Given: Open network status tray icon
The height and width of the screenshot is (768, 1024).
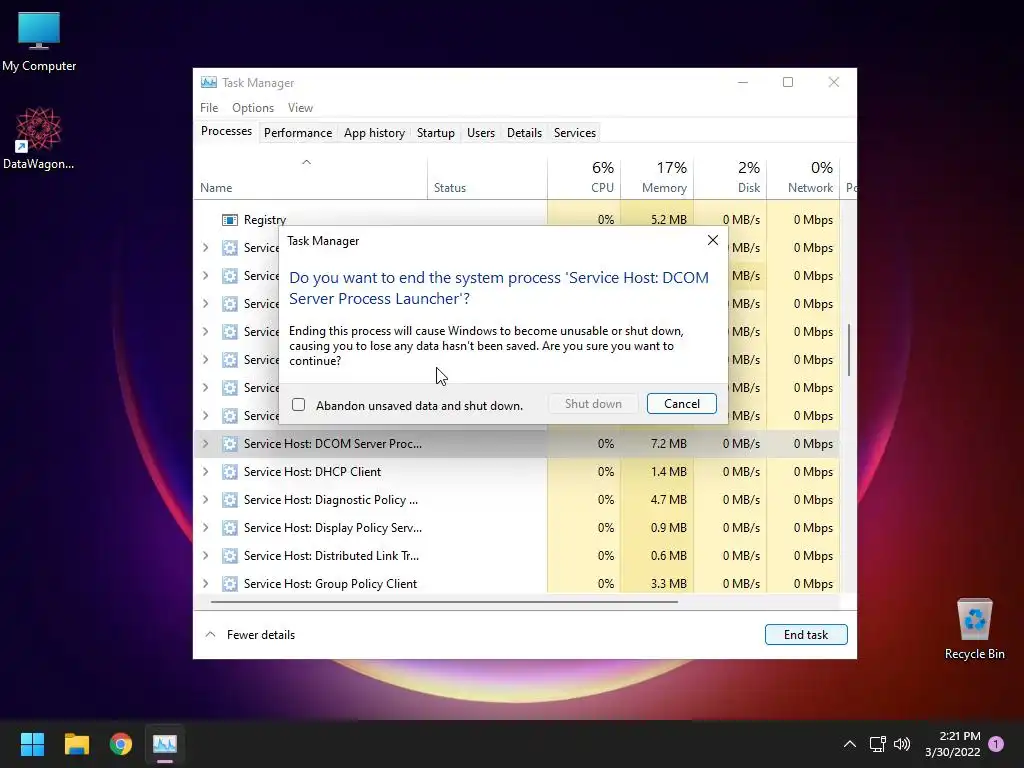Looking at the screenshot, I should tap(877, 744).
